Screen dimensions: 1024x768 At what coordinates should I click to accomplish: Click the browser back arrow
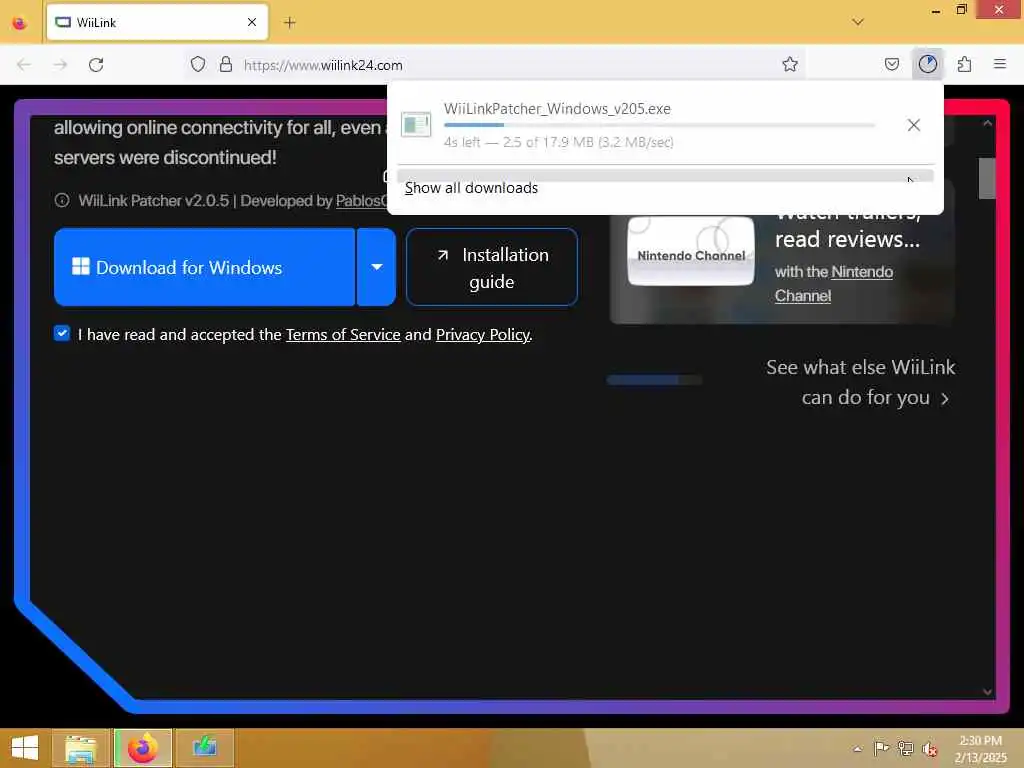pos(24,65)
